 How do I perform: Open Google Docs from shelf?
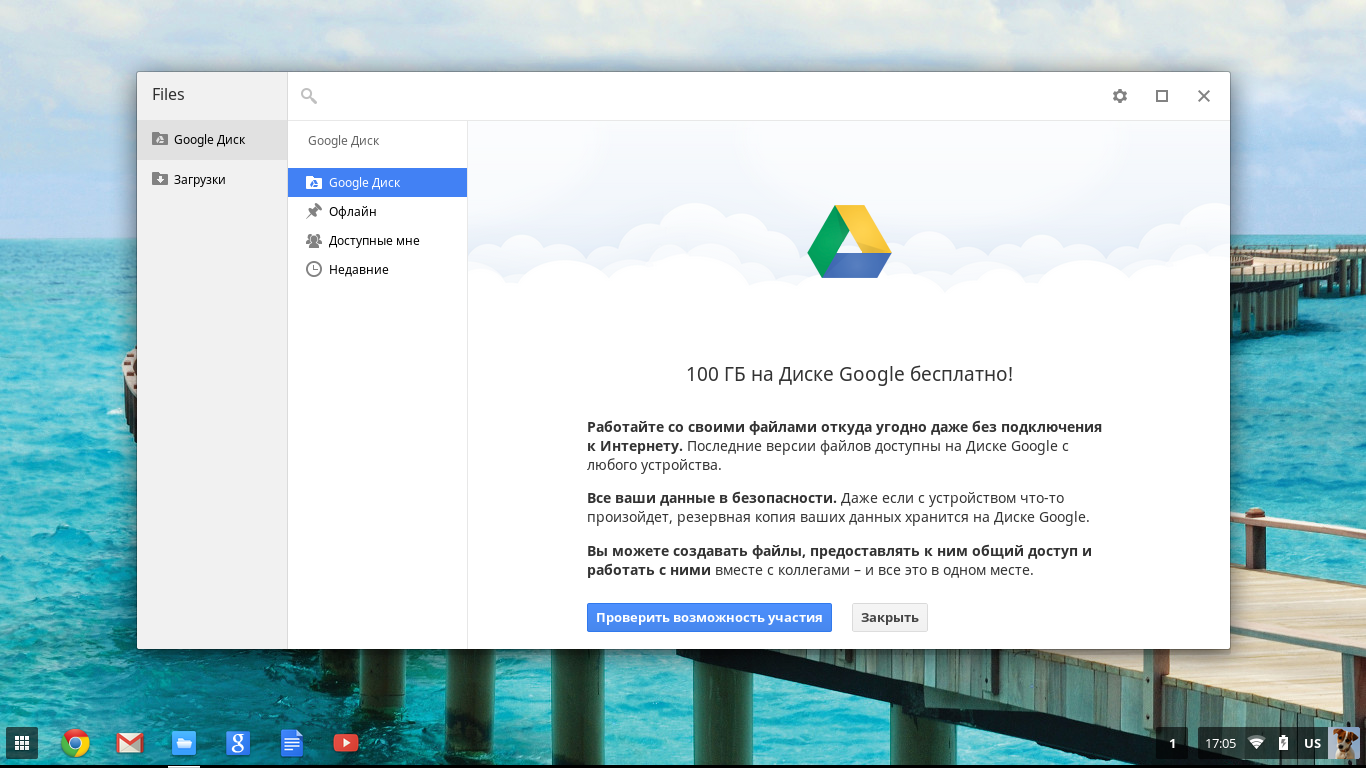[292, 743]
